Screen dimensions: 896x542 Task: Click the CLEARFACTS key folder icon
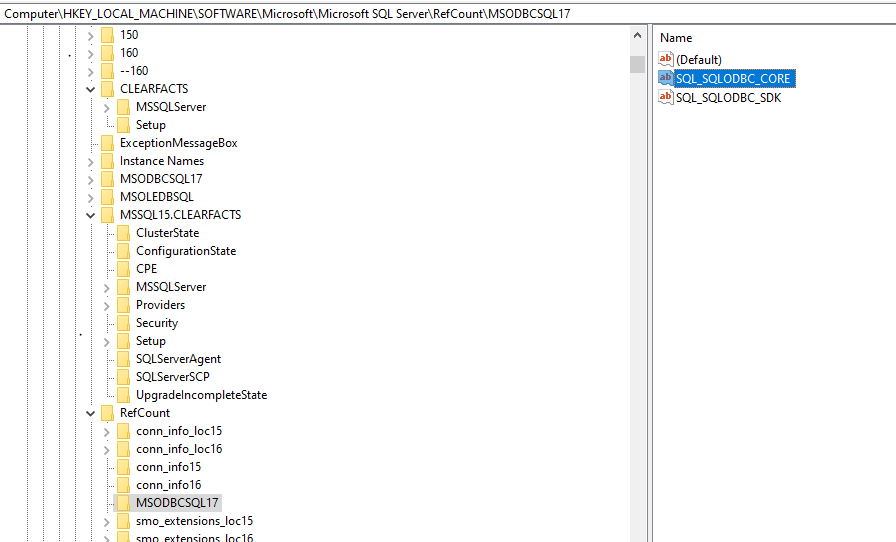(107, 89)
